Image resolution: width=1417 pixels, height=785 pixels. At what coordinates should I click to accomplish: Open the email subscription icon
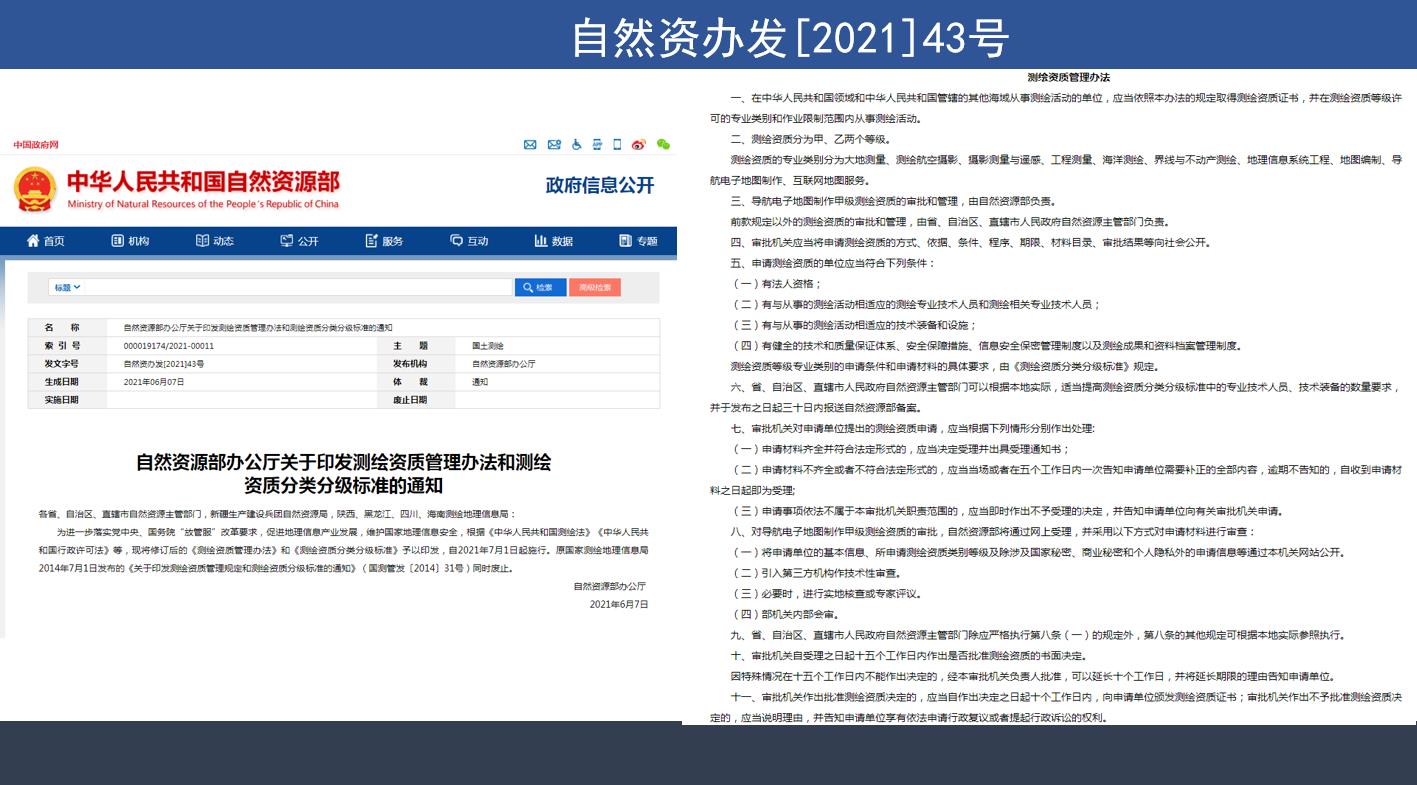[x=553, y=145]
